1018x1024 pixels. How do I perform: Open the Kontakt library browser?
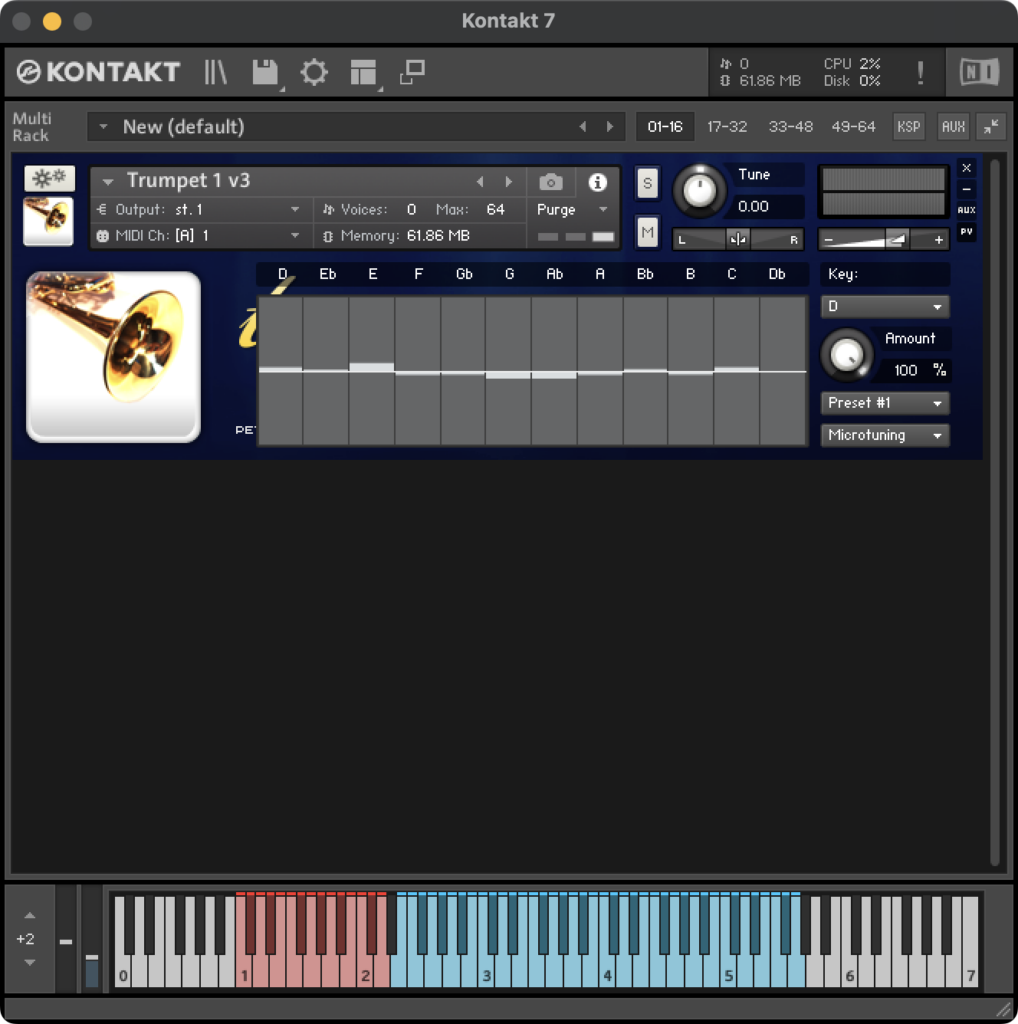click(215, 72)
